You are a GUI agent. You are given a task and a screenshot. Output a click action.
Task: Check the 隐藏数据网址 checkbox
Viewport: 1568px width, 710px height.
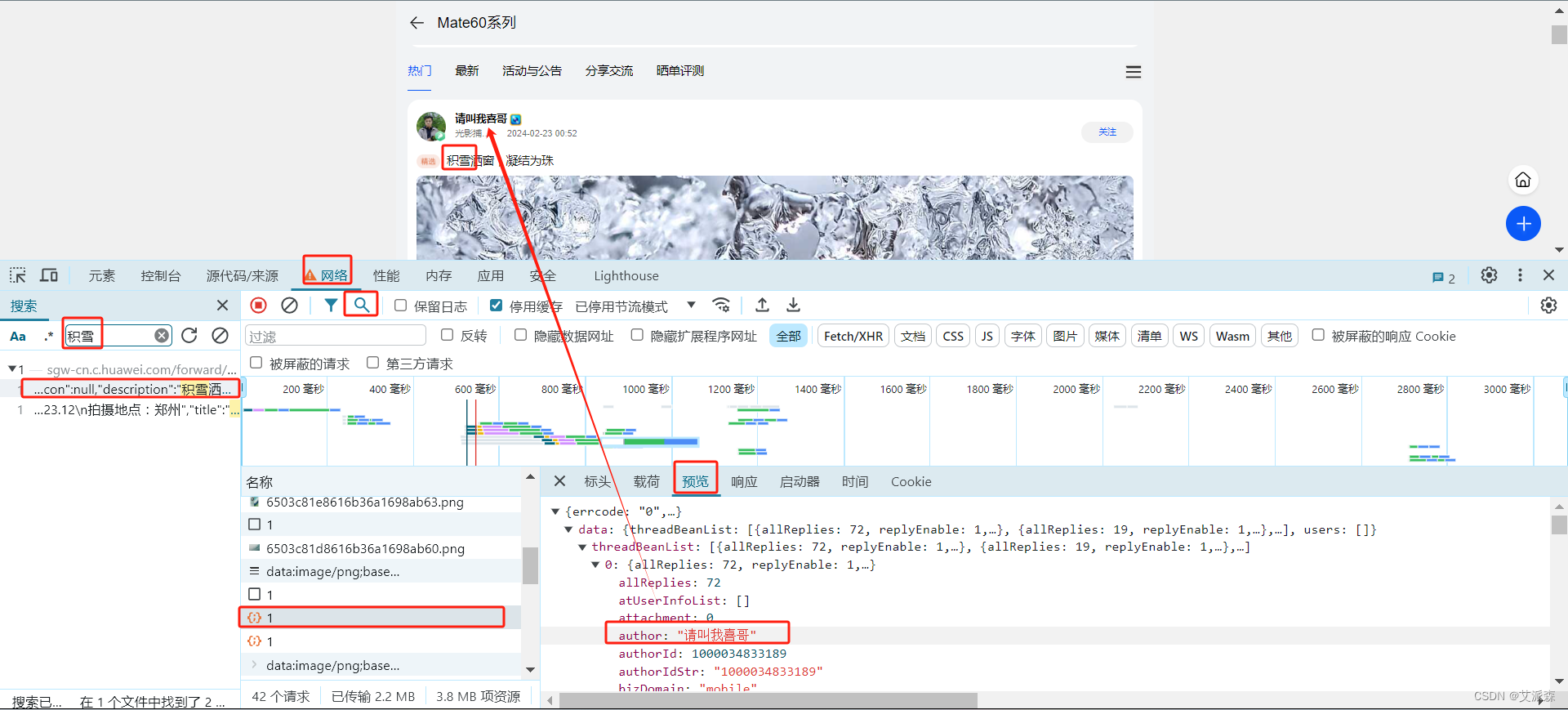[520, 334]
